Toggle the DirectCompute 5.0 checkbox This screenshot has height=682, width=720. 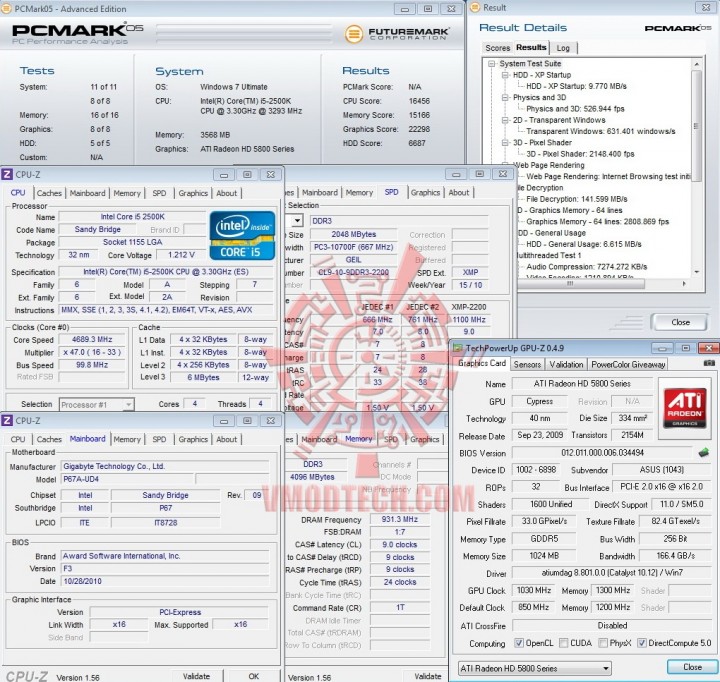pos(641,643)
